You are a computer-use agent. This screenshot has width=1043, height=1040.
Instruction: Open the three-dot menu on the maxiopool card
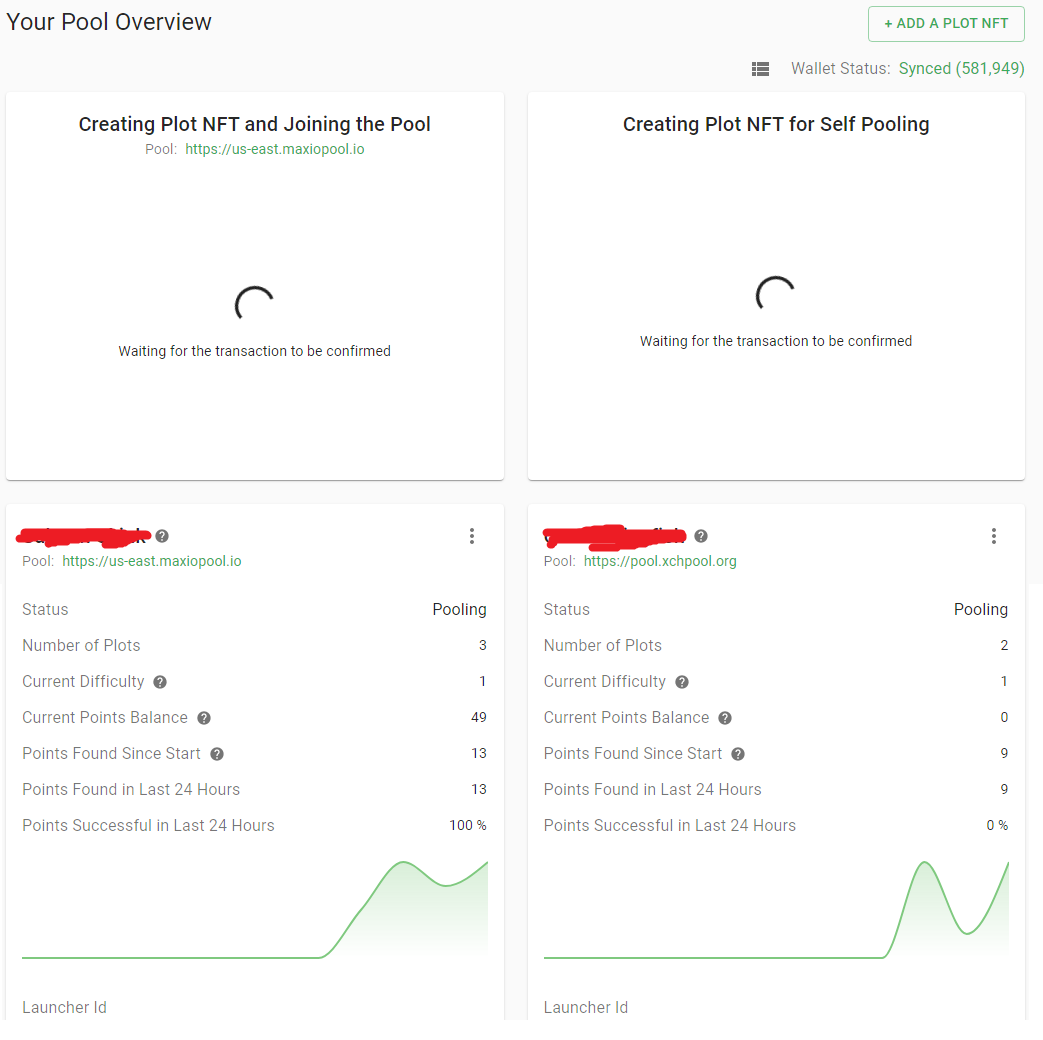click(471, 536)
